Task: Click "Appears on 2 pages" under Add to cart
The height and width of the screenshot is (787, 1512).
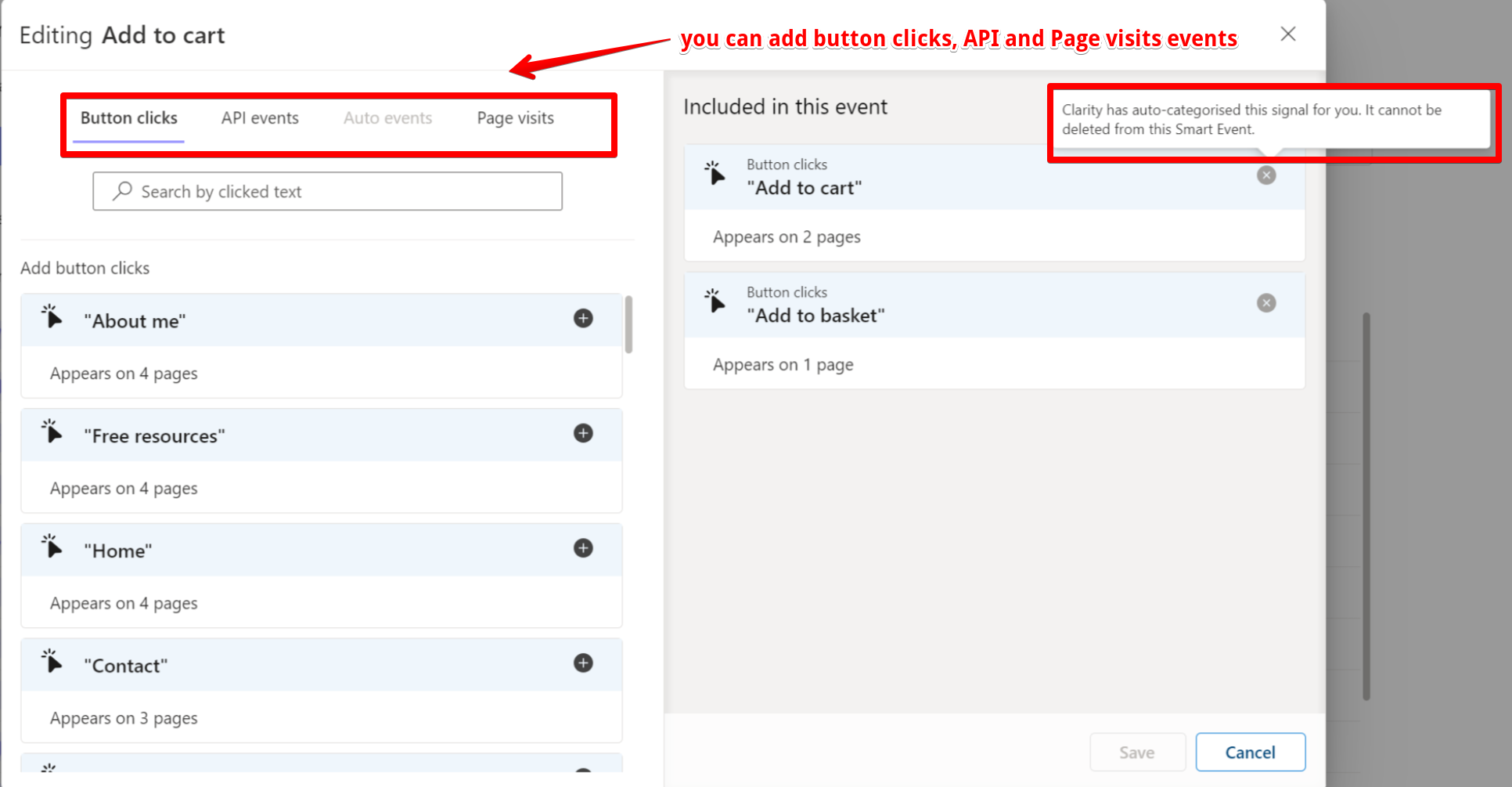Action: [x=786, y=236]
